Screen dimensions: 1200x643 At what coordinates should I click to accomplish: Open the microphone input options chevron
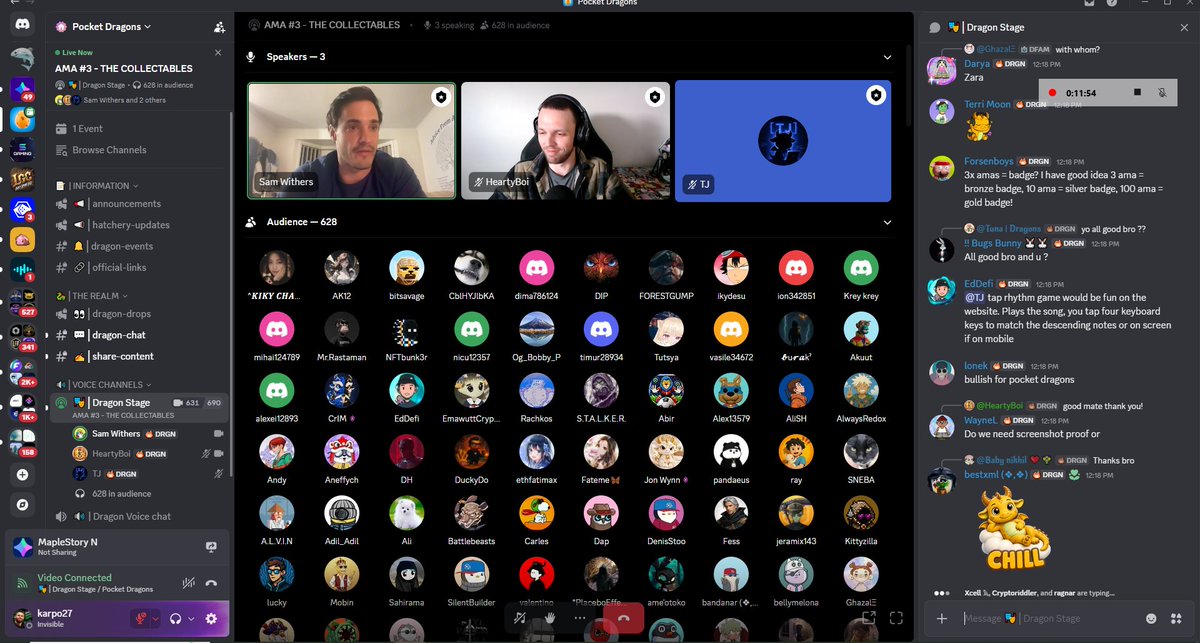click(x=155, y=619)
